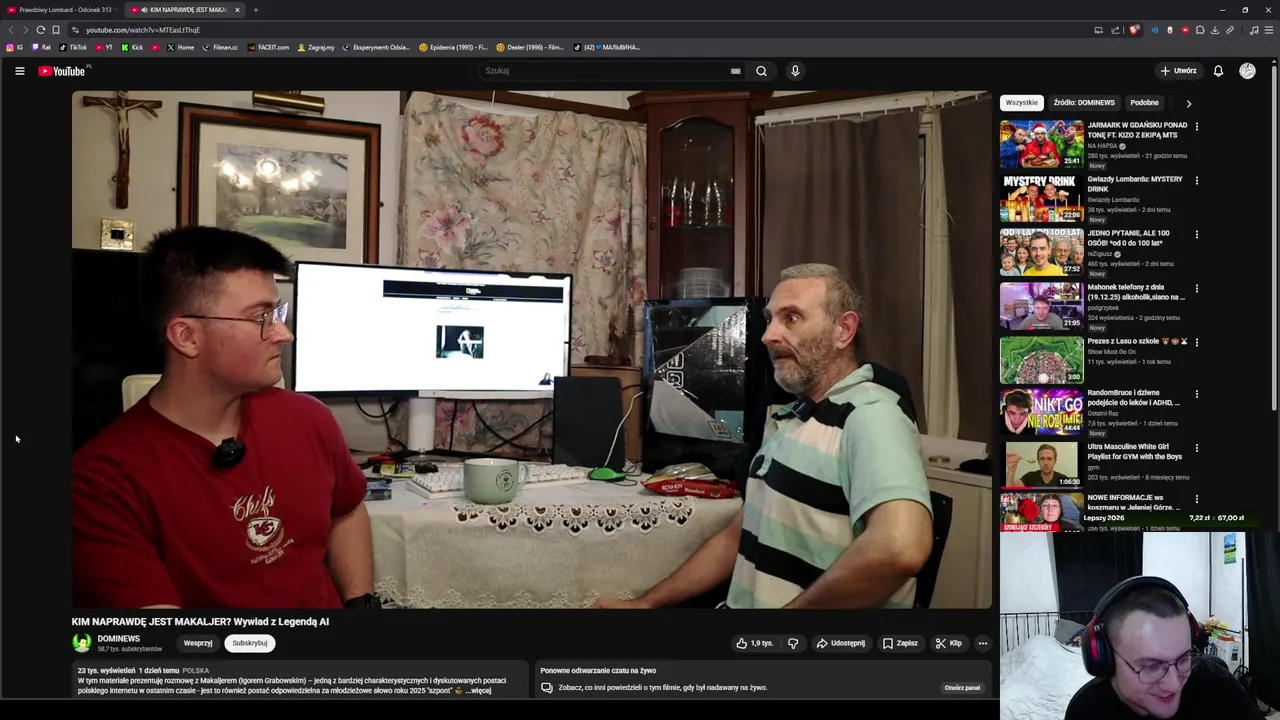Open the JARMARK W GDAŃSKU video thumbnail
The height and width of the screenshot is (720, 1280).
point(1041,144)
